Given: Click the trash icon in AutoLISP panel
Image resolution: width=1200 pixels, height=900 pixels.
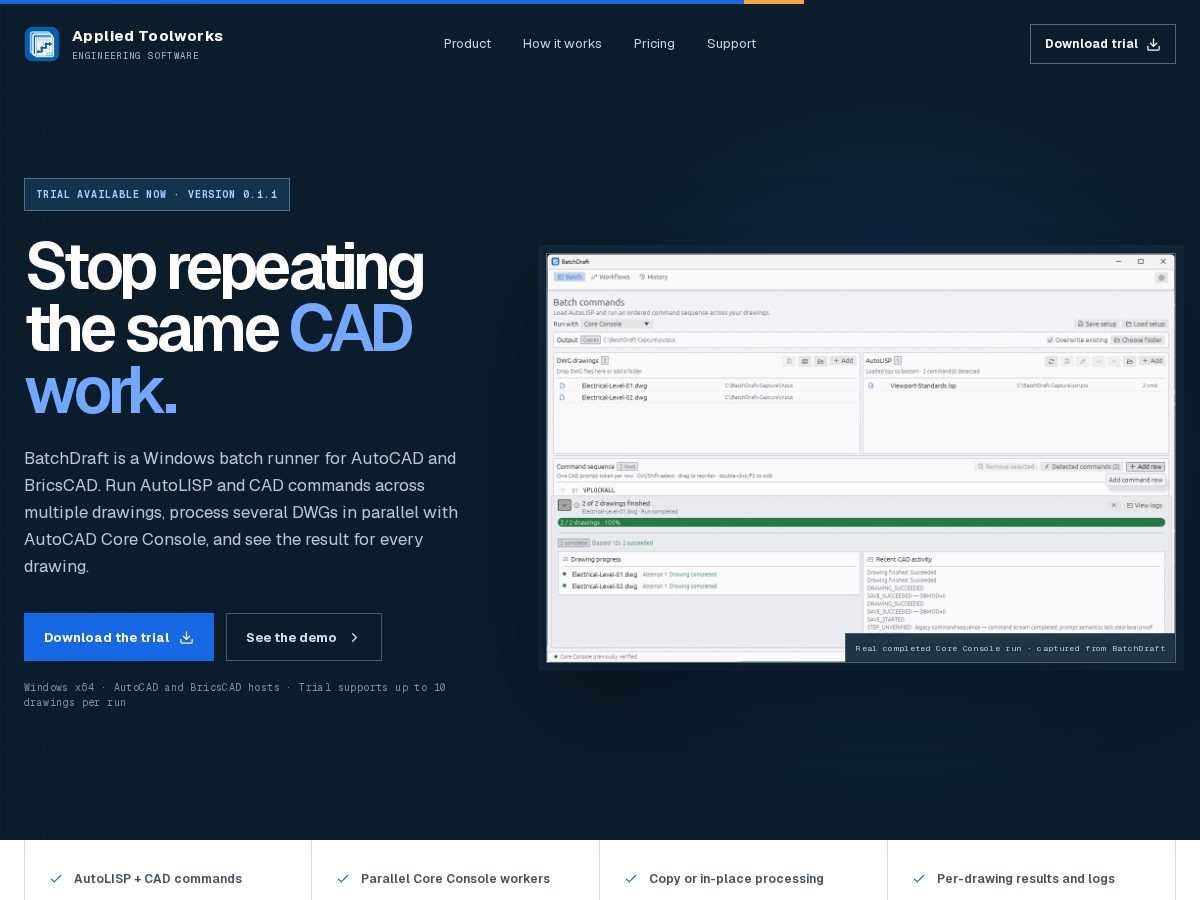Looking at the screenshot, I should coord(1067,361).
